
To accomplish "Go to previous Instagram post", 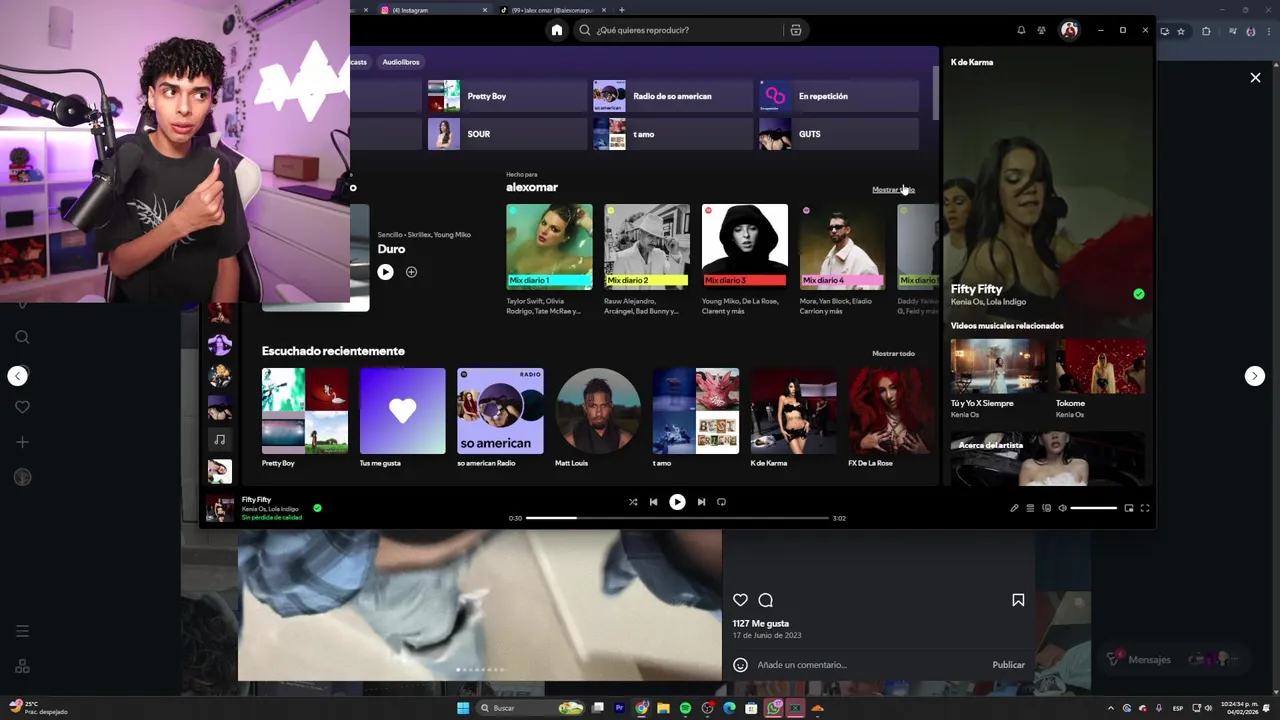I will pos(18,376).
